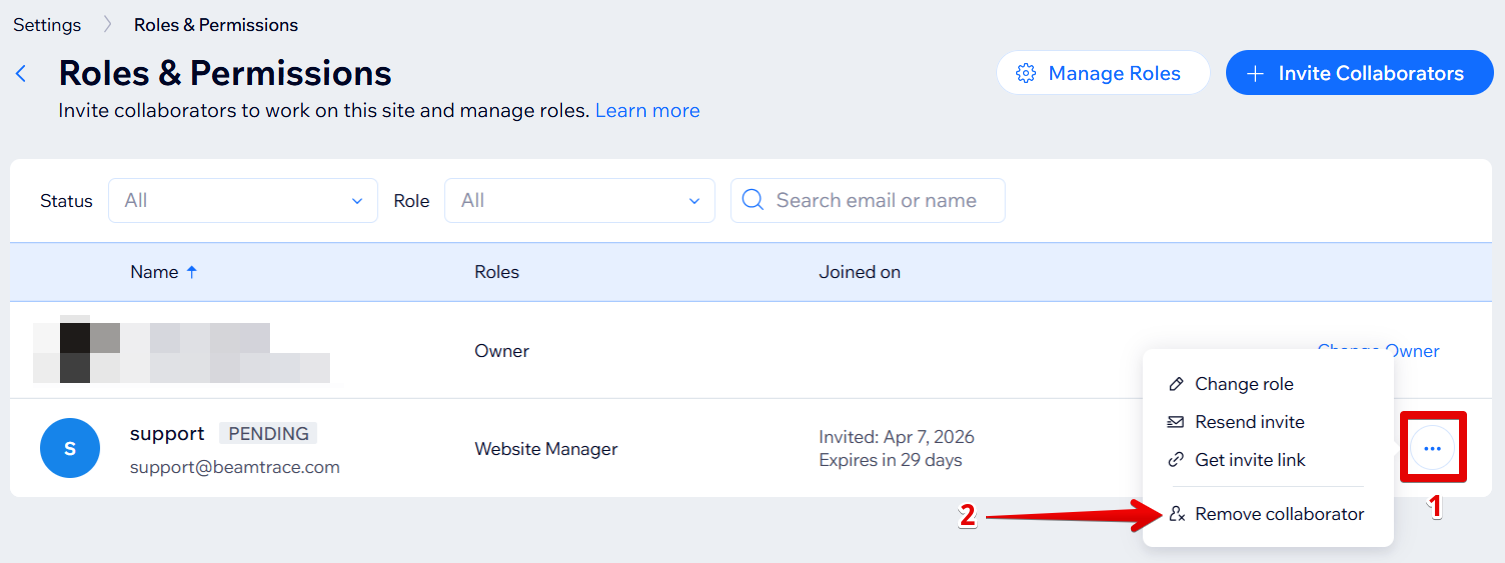Screen dimensions: 1505x563
Task: Click the PENDING status badge
Action: click(268, 434)
